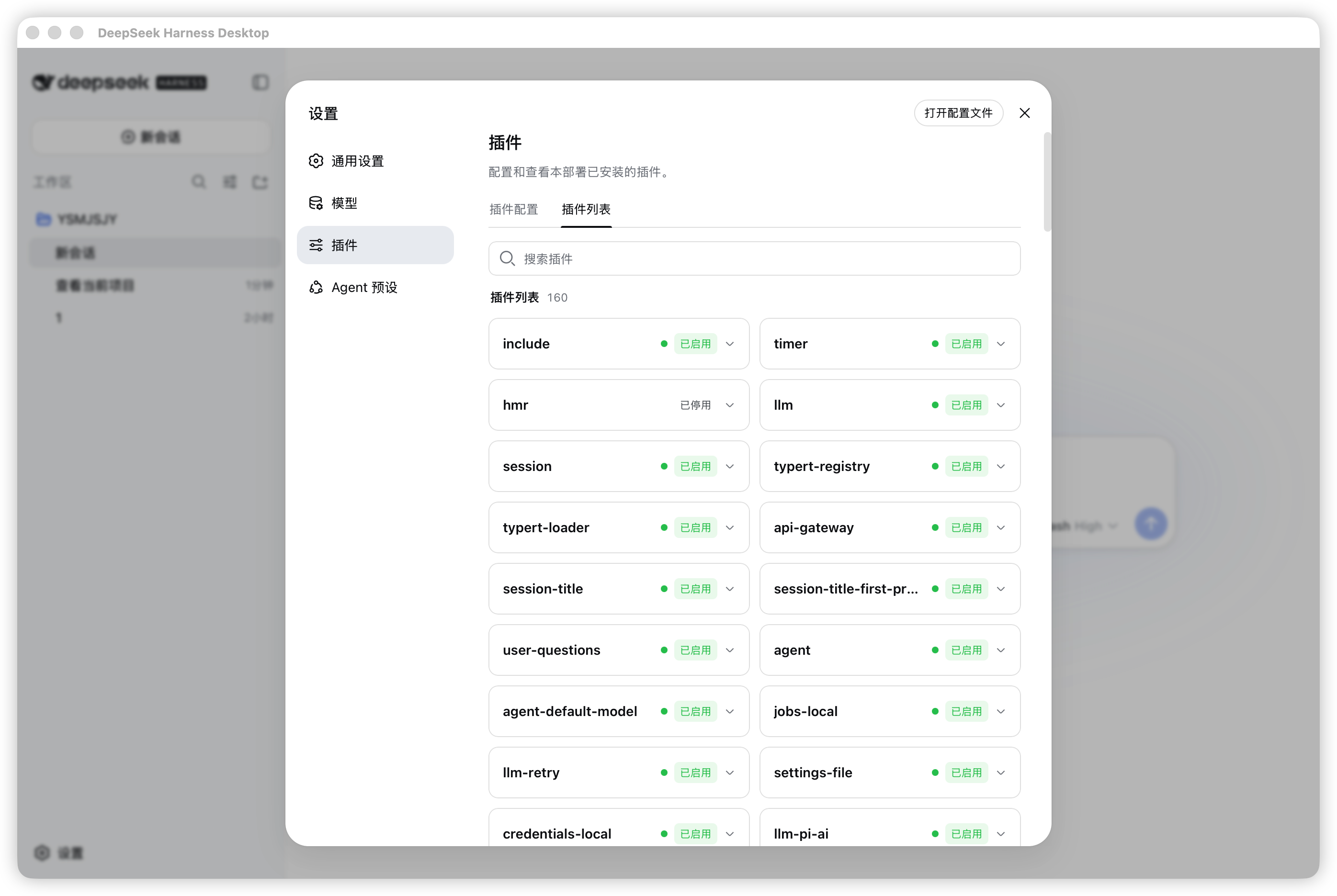
Task: Expand the api-gateway plugin card
Action: [x=1001, y=527]
